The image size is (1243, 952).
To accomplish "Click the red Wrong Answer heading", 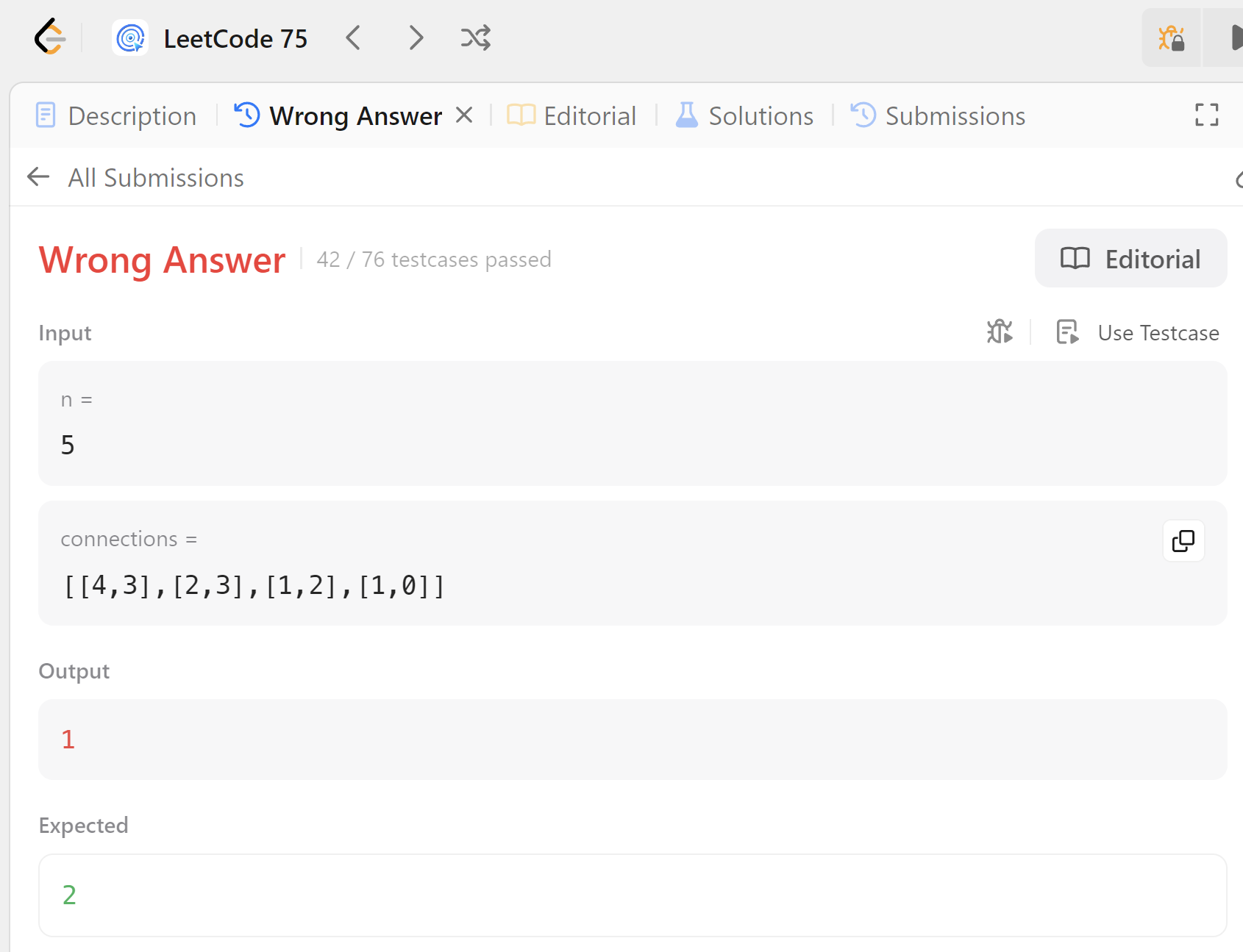I will (x=162, y=260).
